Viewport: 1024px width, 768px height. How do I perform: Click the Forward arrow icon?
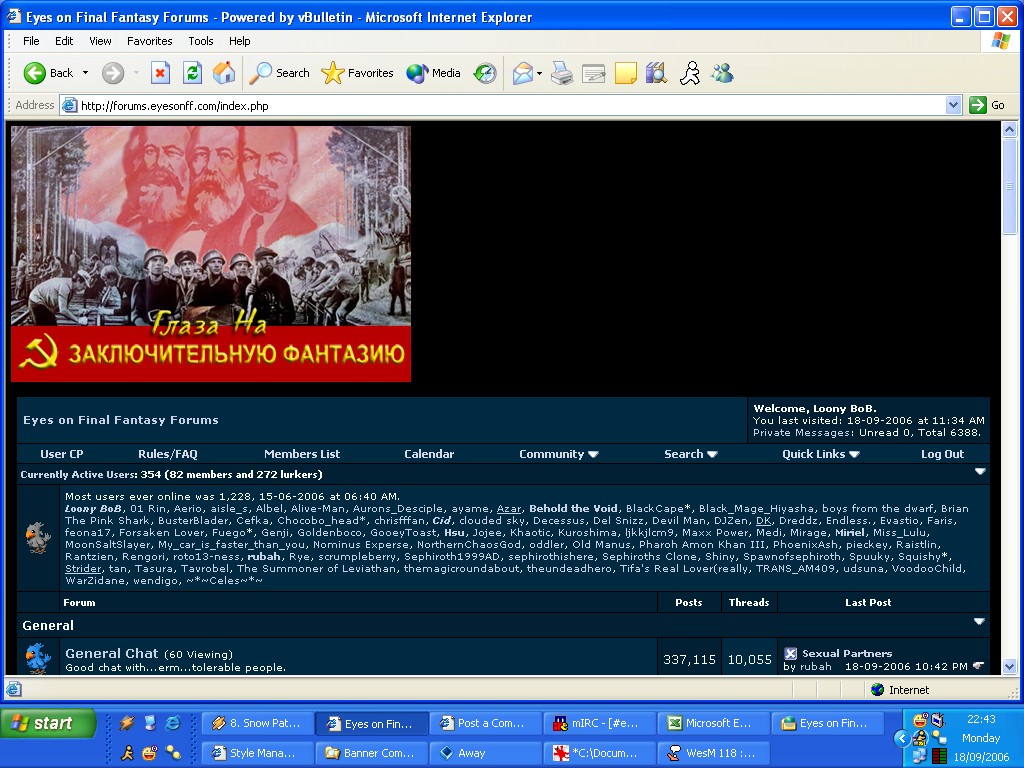[112, 73]
